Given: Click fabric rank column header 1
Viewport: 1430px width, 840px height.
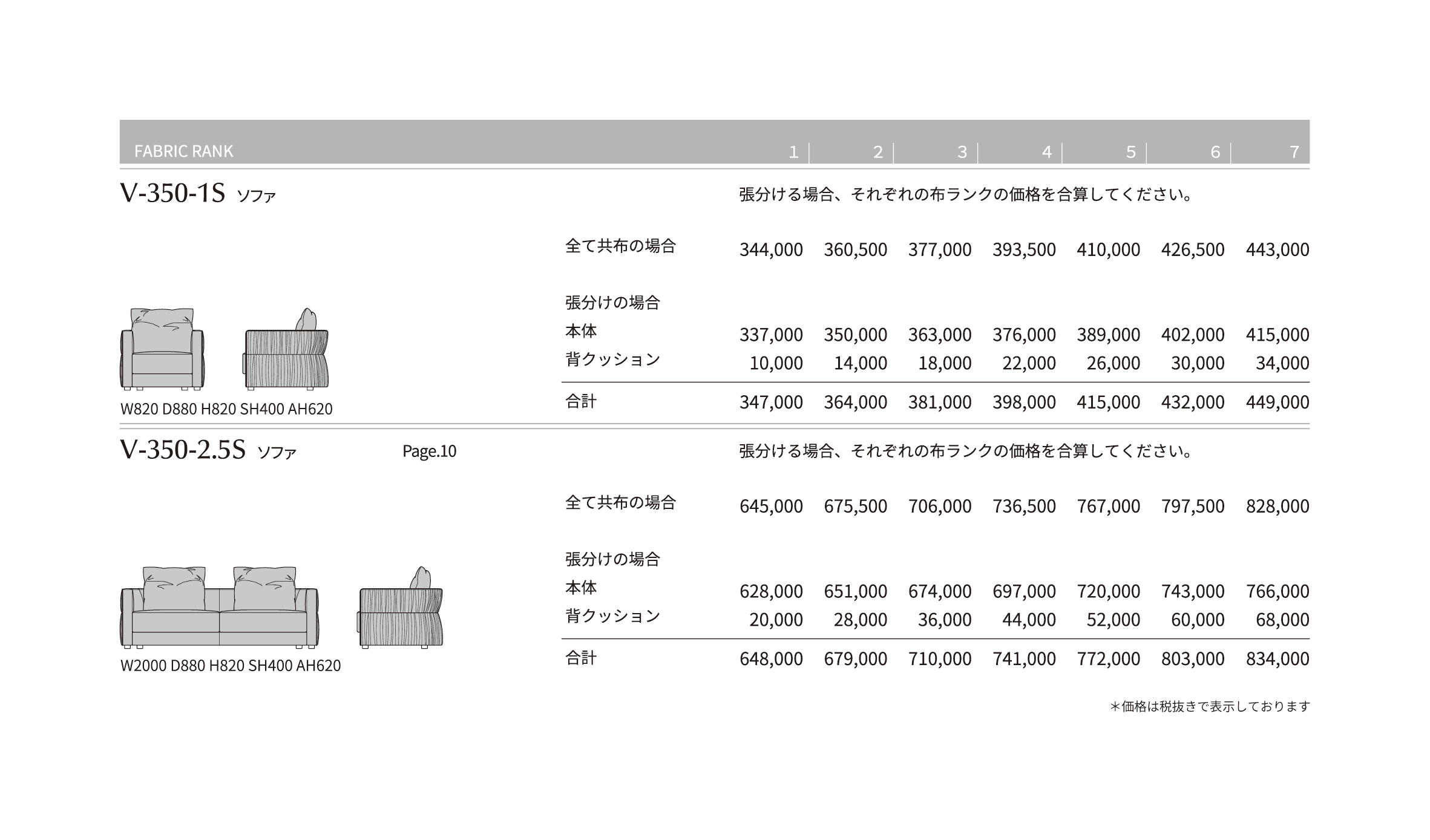Looking at the screenshot, I should click(x=793, y=152).
